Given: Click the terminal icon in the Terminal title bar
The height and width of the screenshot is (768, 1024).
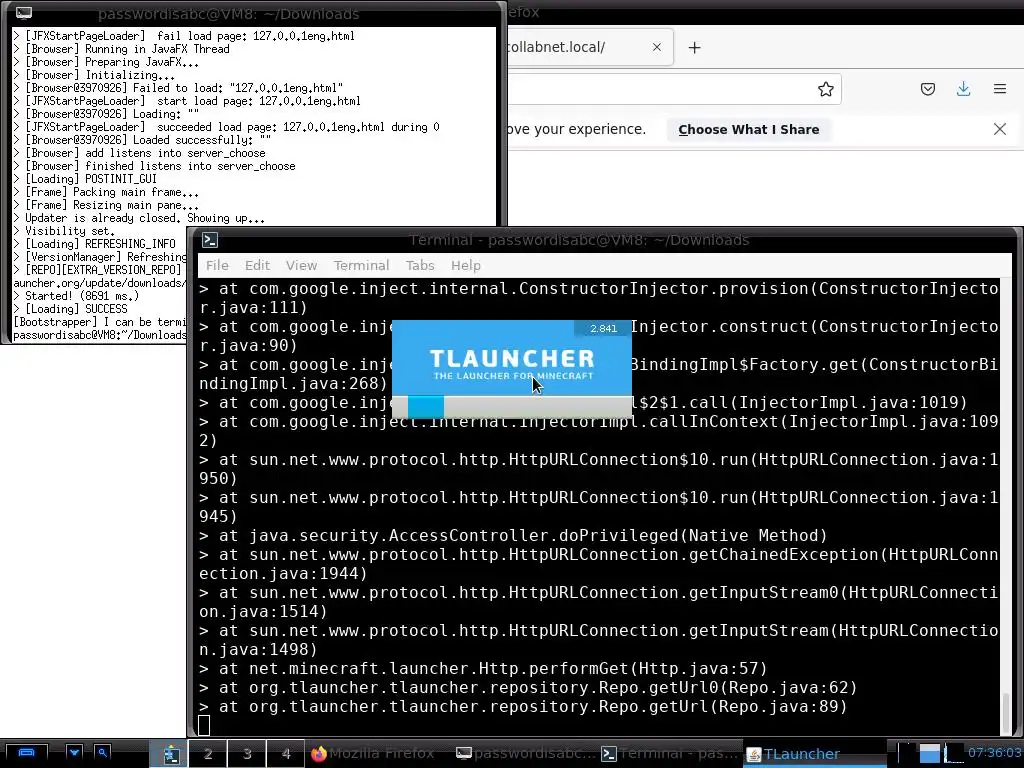Looking at the screenshot, I should pyautogui.click(x=210, y=240).
